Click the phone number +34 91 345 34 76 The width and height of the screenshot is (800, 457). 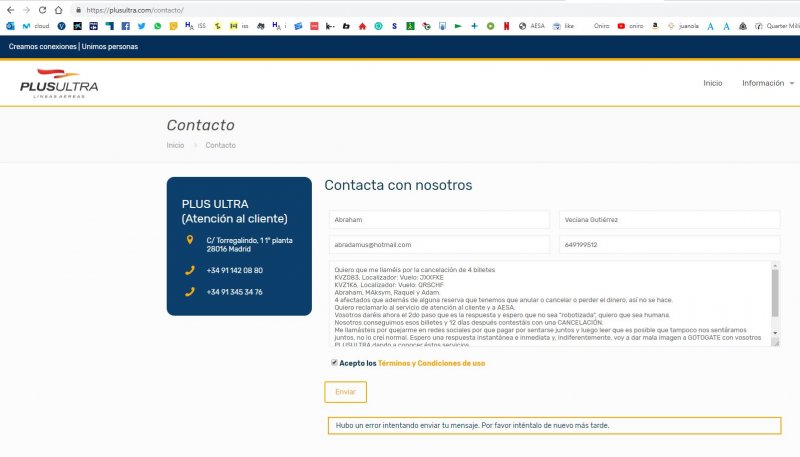click(235, 292)
